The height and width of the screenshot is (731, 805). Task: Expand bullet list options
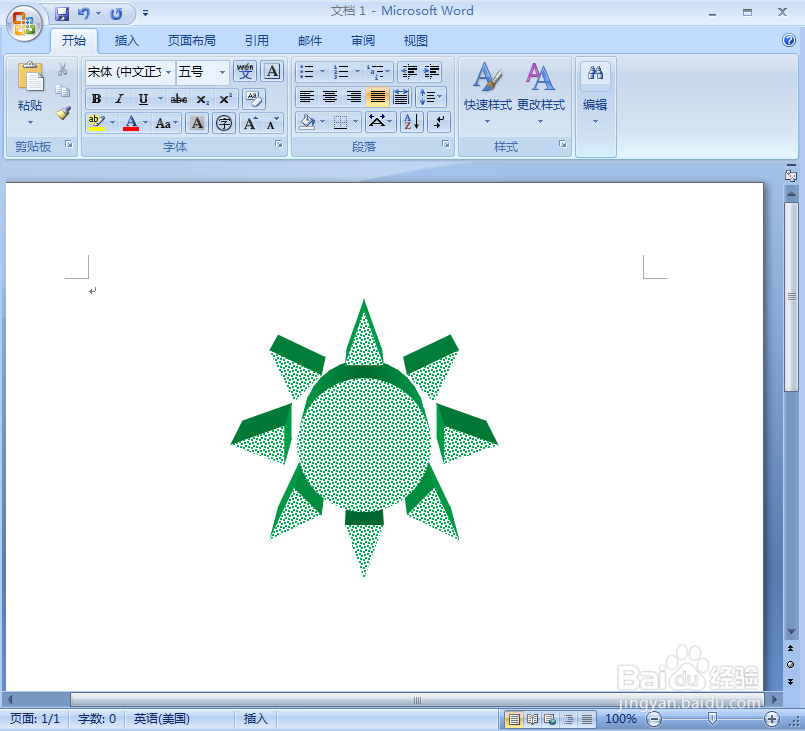pyautogui.click(x=322, y=71)
